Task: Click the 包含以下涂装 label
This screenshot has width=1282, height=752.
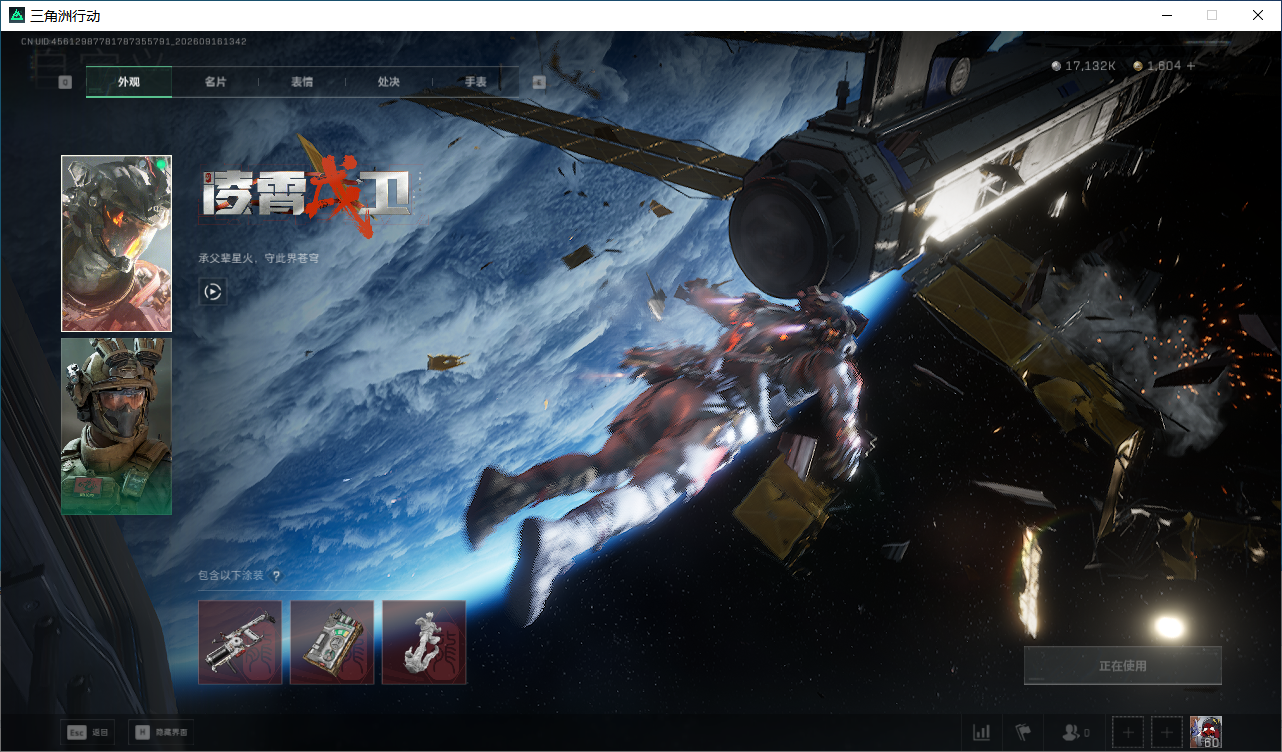Action: tap(231, 576)
